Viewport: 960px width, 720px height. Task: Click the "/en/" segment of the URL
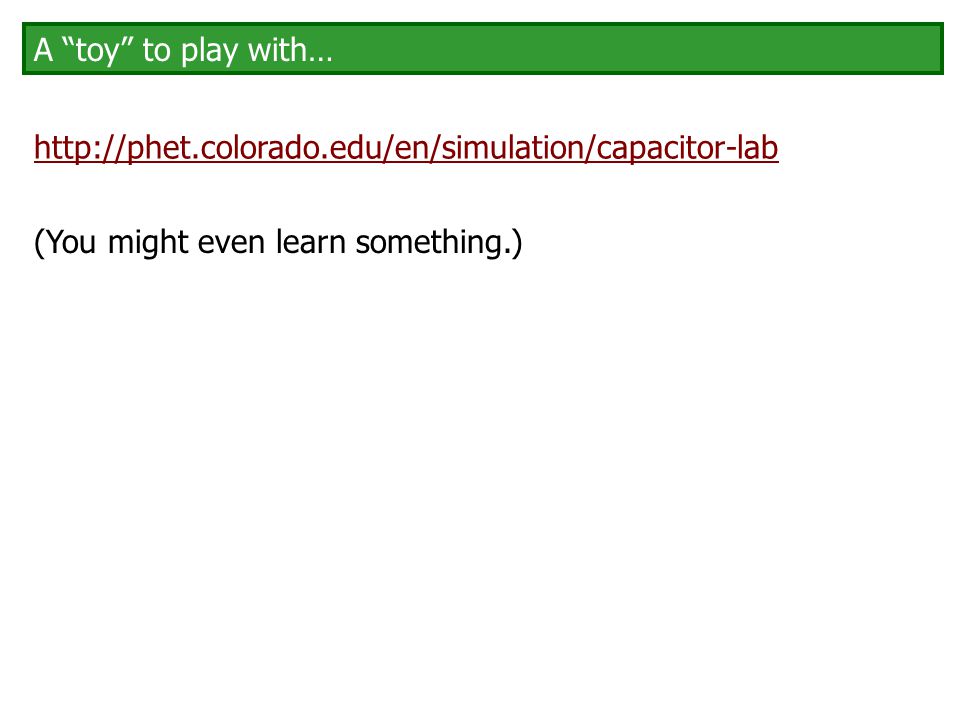(413, 148)
